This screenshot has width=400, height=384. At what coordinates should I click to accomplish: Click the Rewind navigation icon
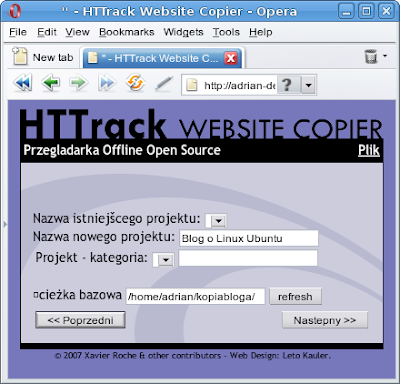[23, 83]
